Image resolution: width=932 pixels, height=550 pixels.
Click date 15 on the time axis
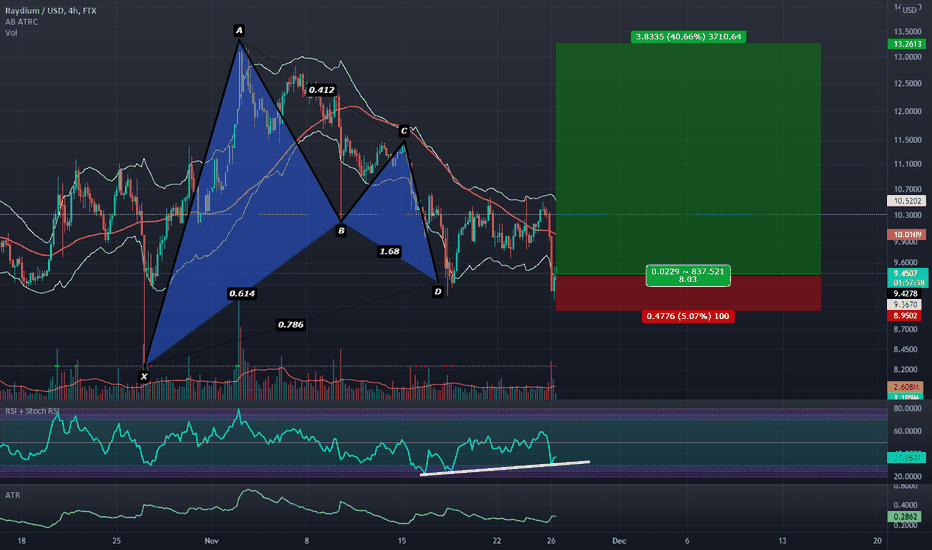pos(402,540)
